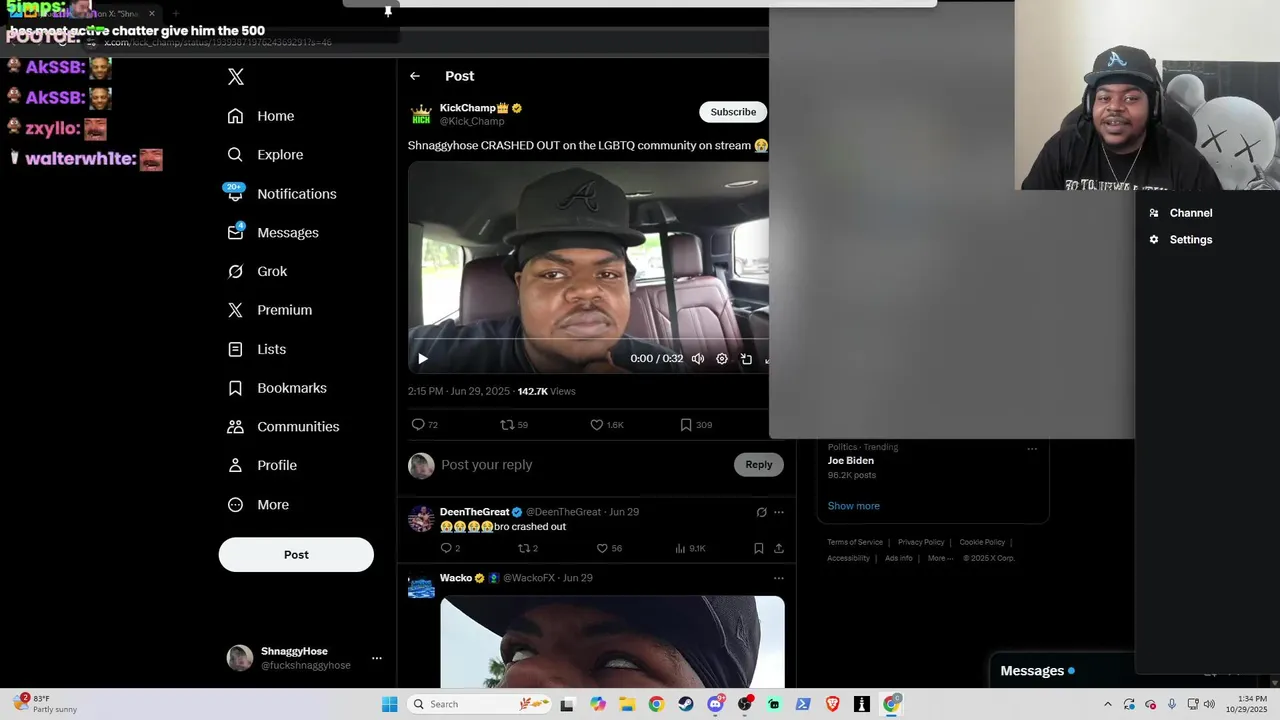This screenshot has height=720, width=1280.
Task: Click the taskbar volume speaker icon
Action: coord(1209,704)
